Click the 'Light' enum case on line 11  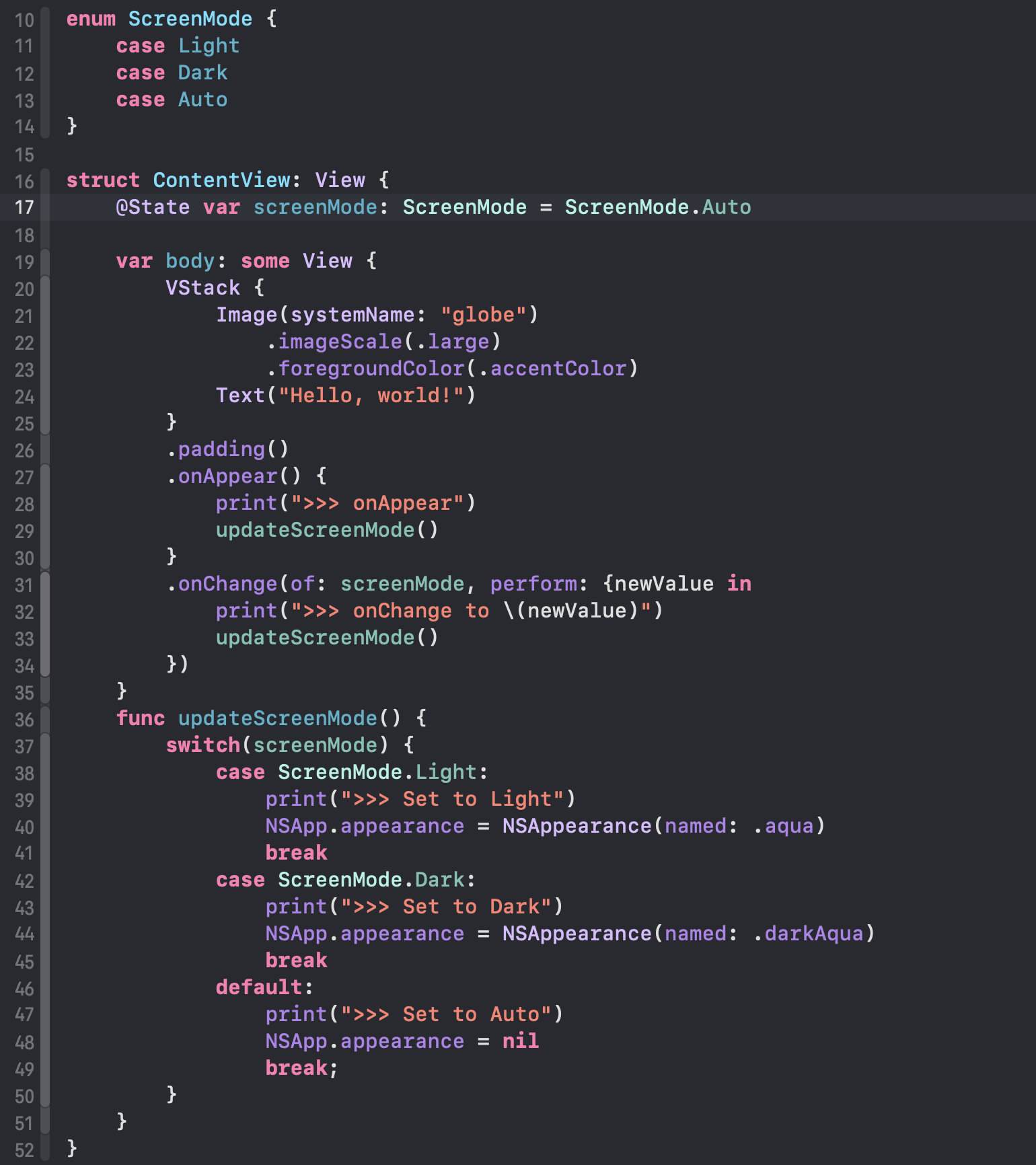[x=209, y=46]
